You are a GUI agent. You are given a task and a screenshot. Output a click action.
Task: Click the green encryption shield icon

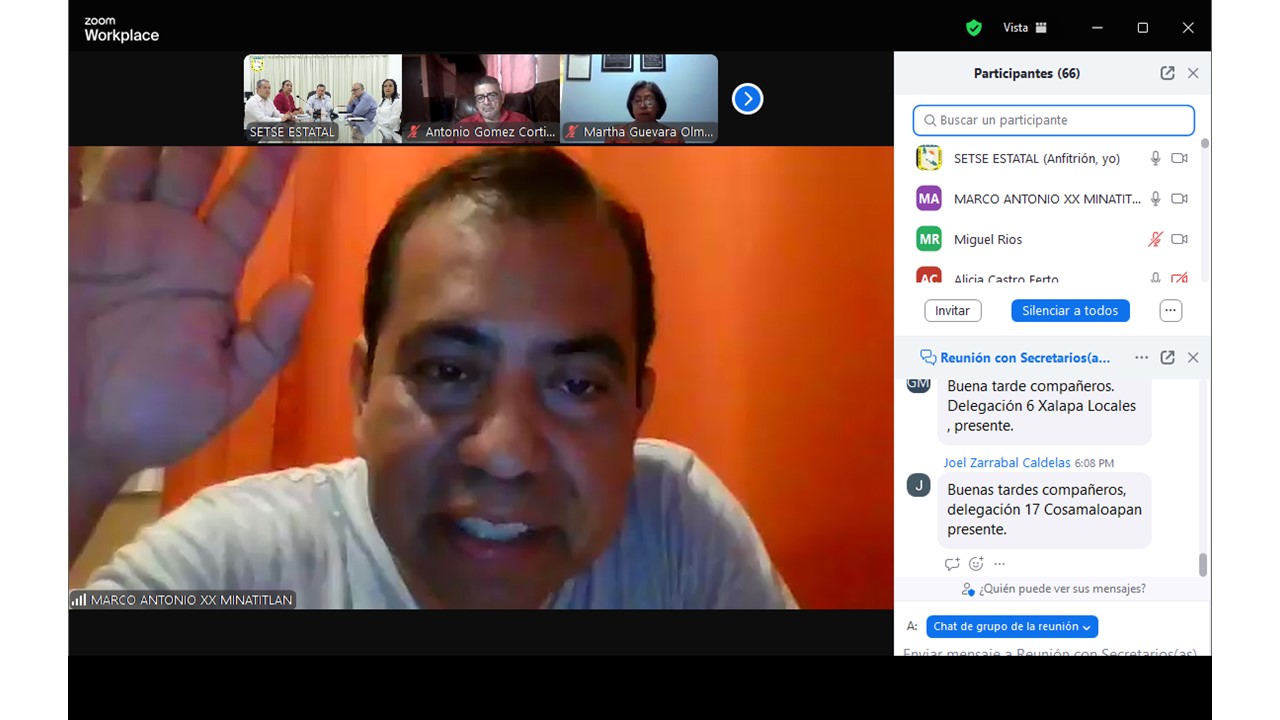coord(973,28)
